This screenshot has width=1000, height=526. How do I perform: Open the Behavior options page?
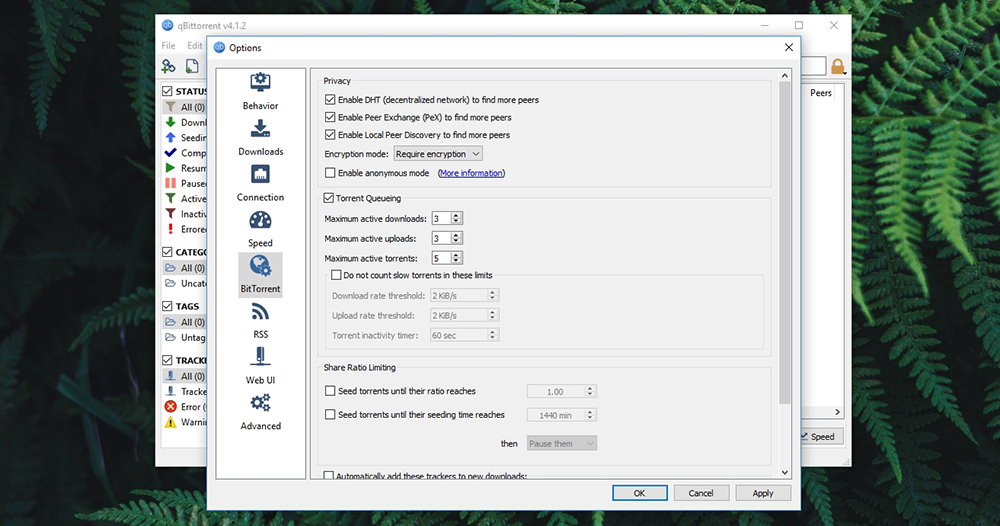(260, 91)
